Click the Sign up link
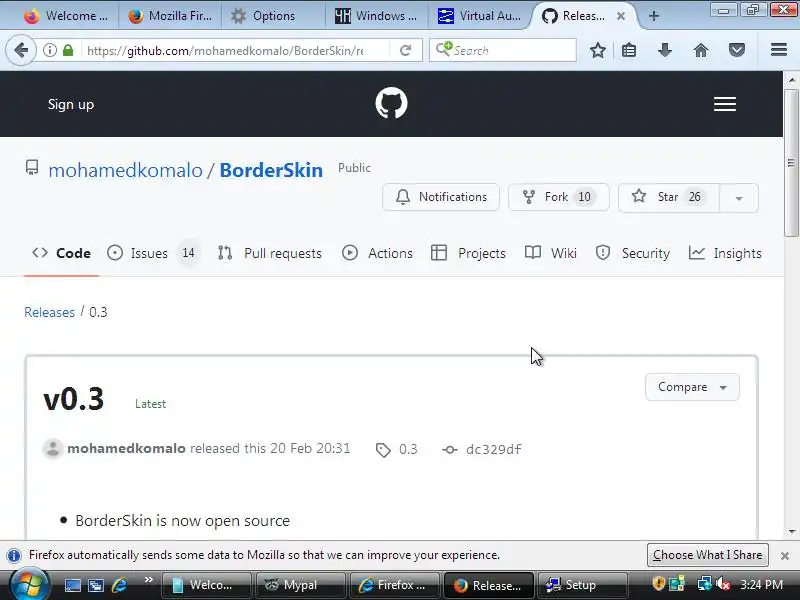The width and height of the screenshot is (800, 600). (71, 104)
